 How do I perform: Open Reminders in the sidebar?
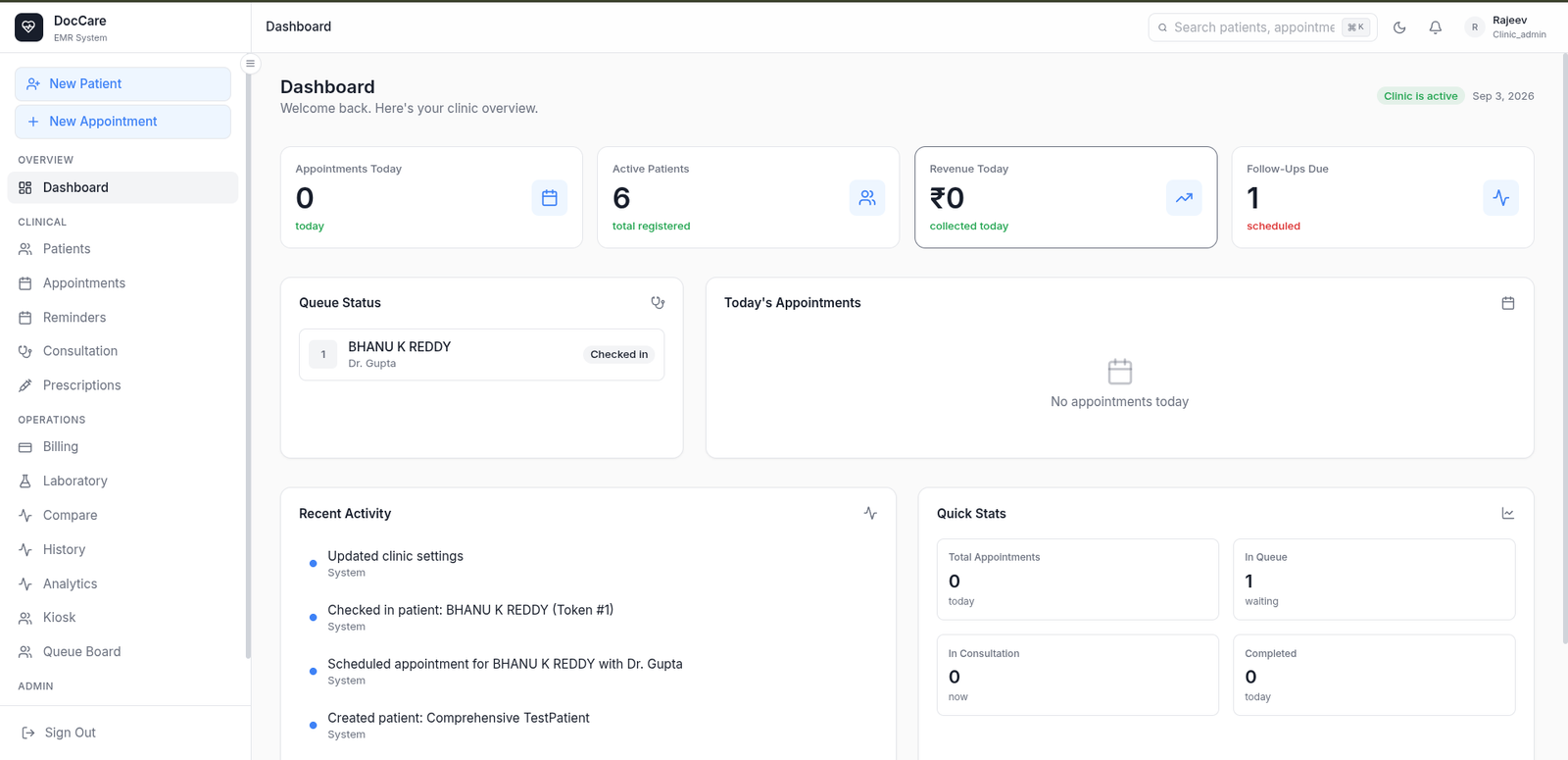click(x=122, y=318)
